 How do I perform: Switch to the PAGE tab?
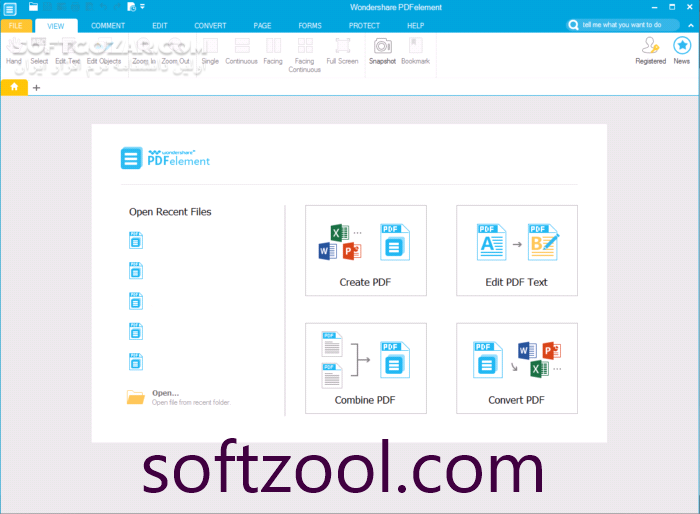coord(262,26)
